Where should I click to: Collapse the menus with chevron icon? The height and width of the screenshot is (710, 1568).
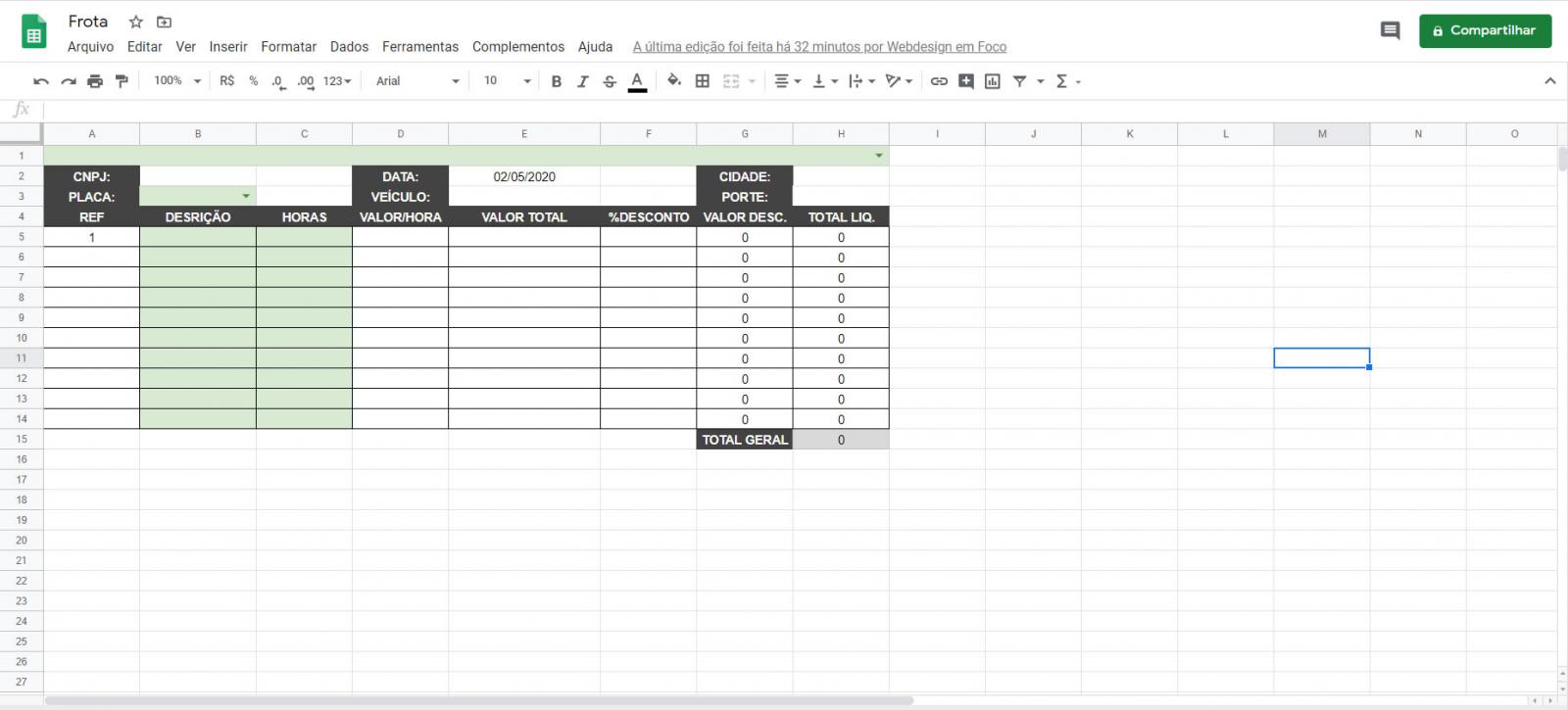pyautogui.click(x=1550, y=81)
